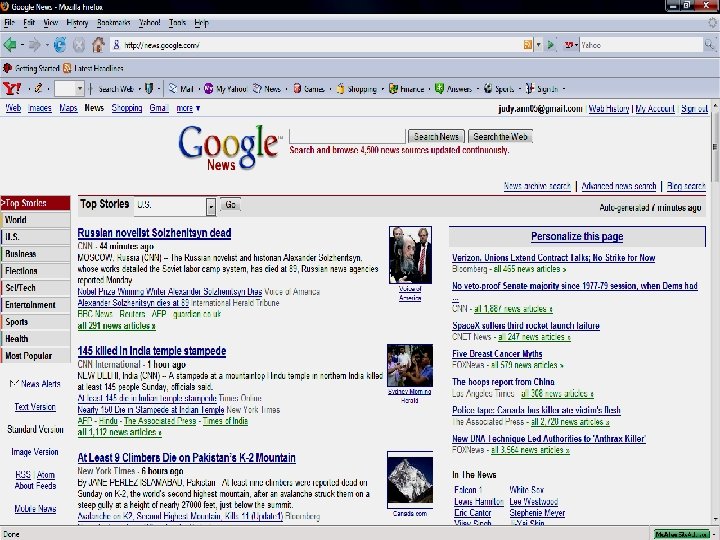Open the Tools menu

coord(177,22)
